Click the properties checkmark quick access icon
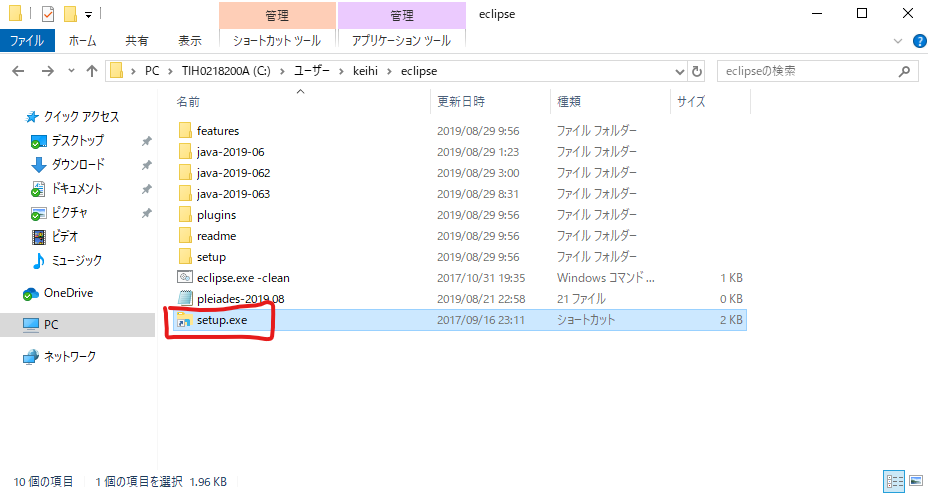 point(48,14)
